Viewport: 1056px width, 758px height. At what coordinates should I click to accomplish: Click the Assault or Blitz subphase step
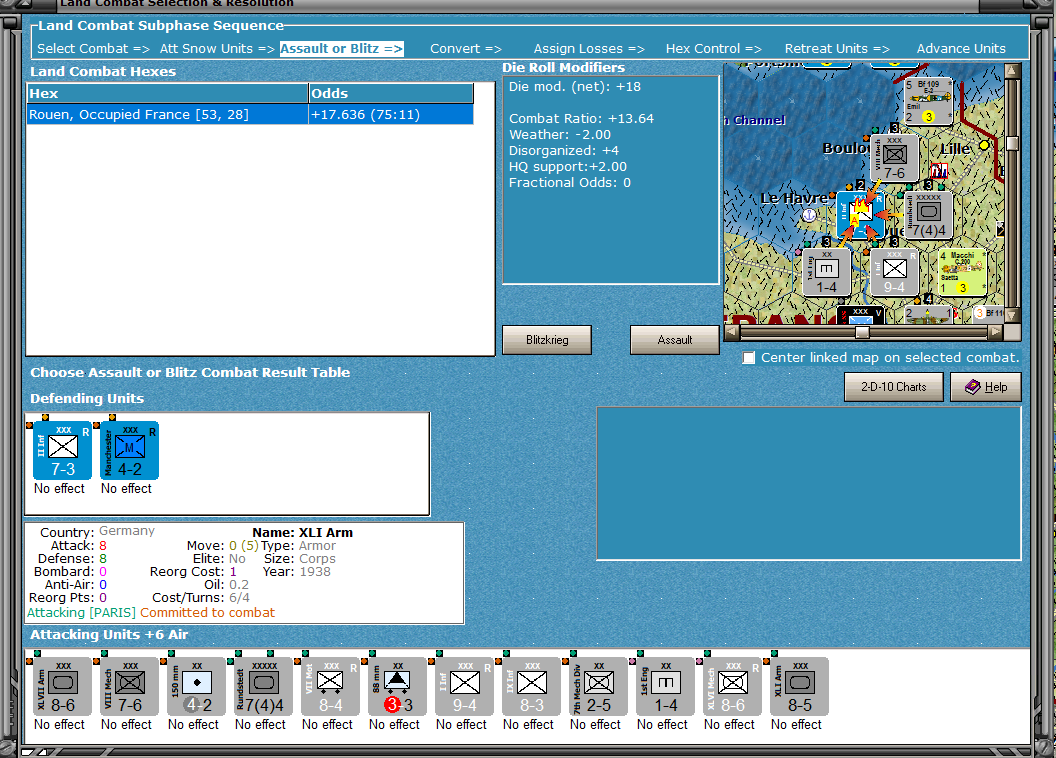(341, 48)
